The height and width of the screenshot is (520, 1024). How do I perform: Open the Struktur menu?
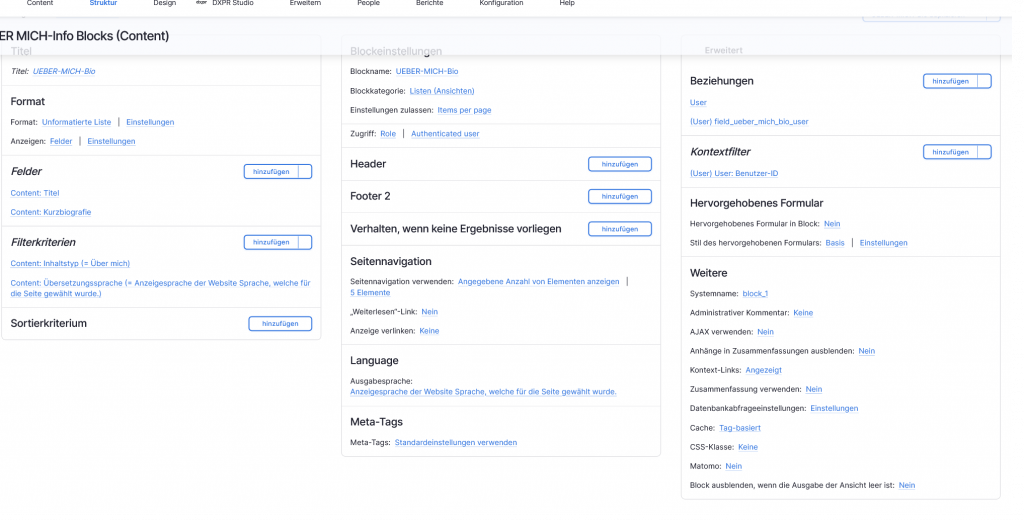click(103, 4)
